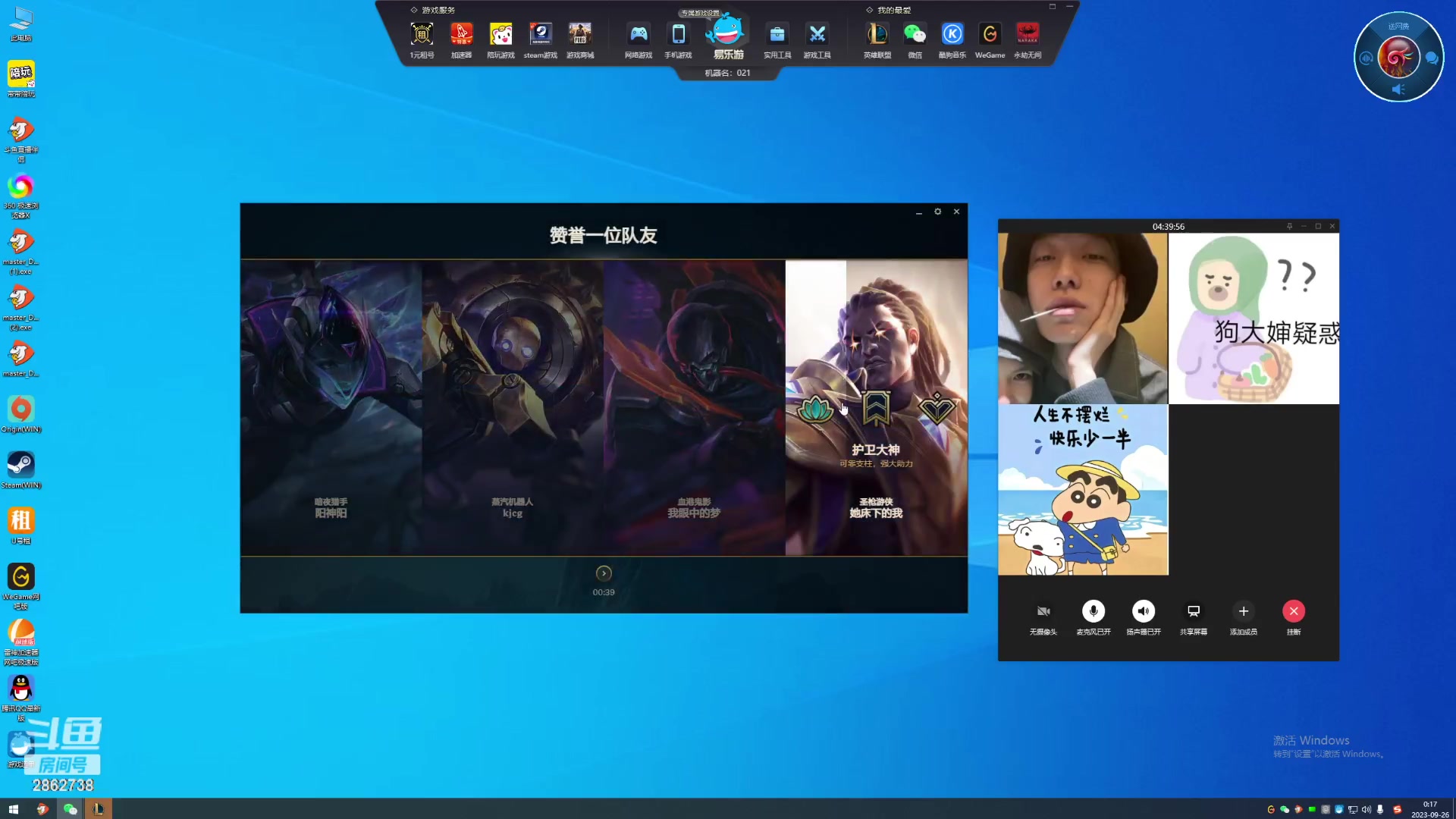Click sound wave icon on floating ball
Viewport: 1456px width, 819px height.
point(1367,58)
